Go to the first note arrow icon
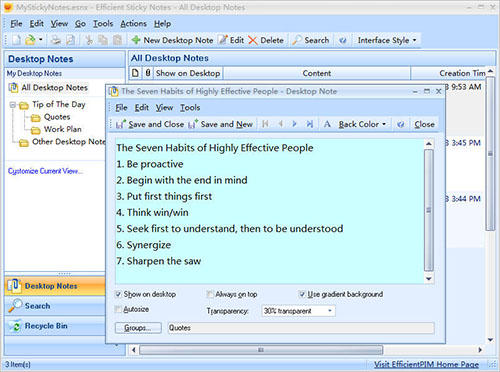 pos(265,124)
